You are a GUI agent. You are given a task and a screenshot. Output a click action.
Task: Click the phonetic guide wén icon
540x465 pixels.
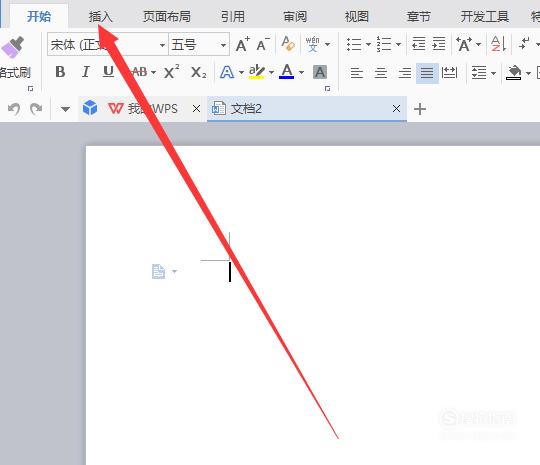pos(313,44)
